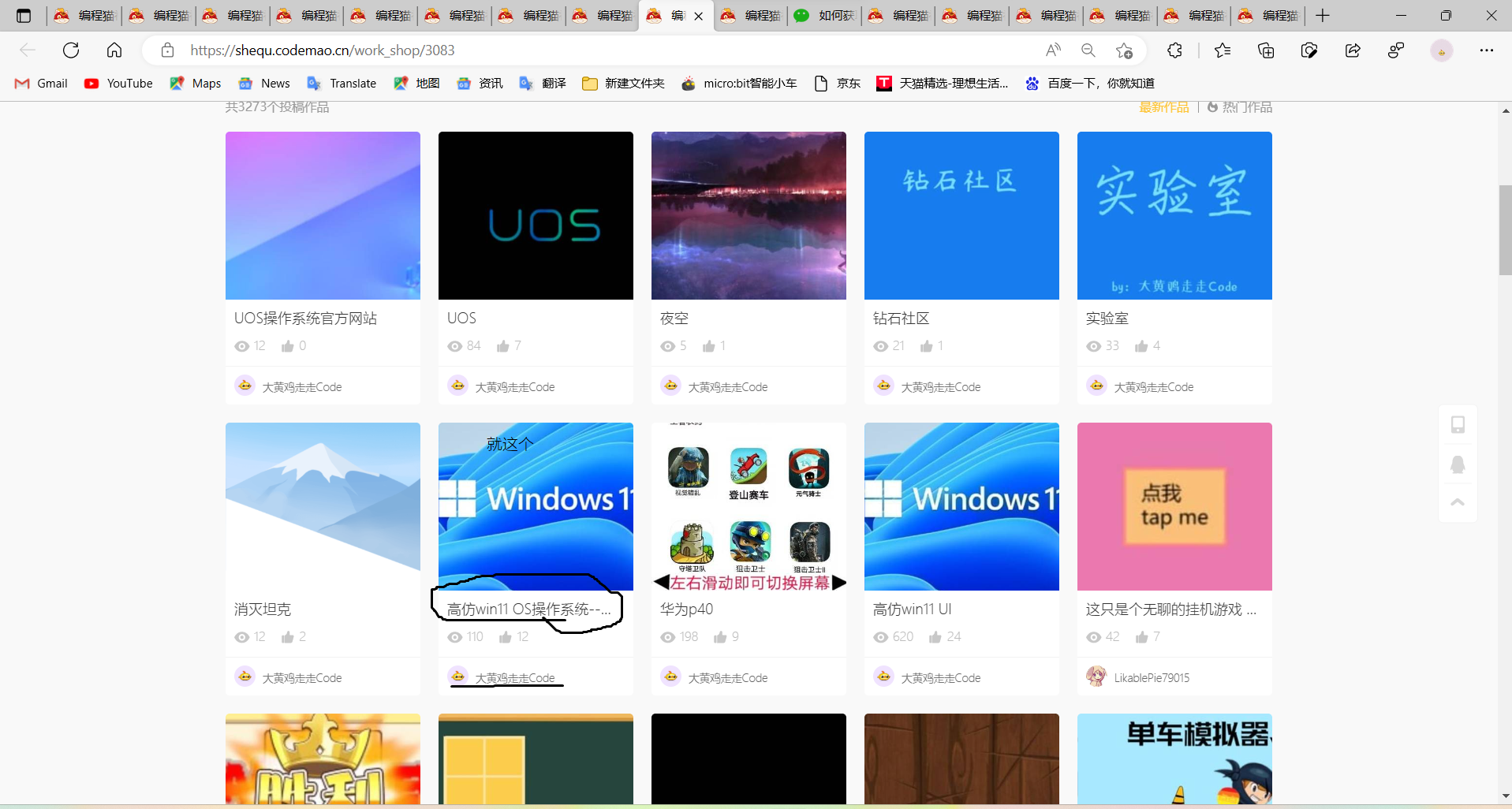Open the 翻译 bookmark
Image resolution: width=1512 pixels, height=809 pixels.
click(543, 84)
